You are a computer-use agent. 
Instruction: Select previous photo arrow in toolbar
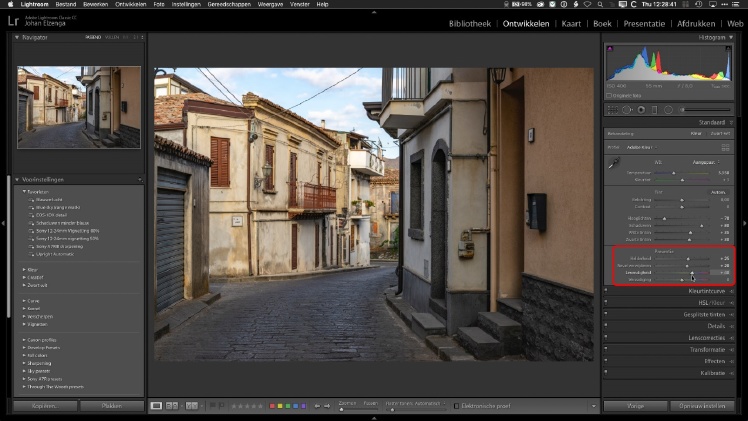coord(317,406)
